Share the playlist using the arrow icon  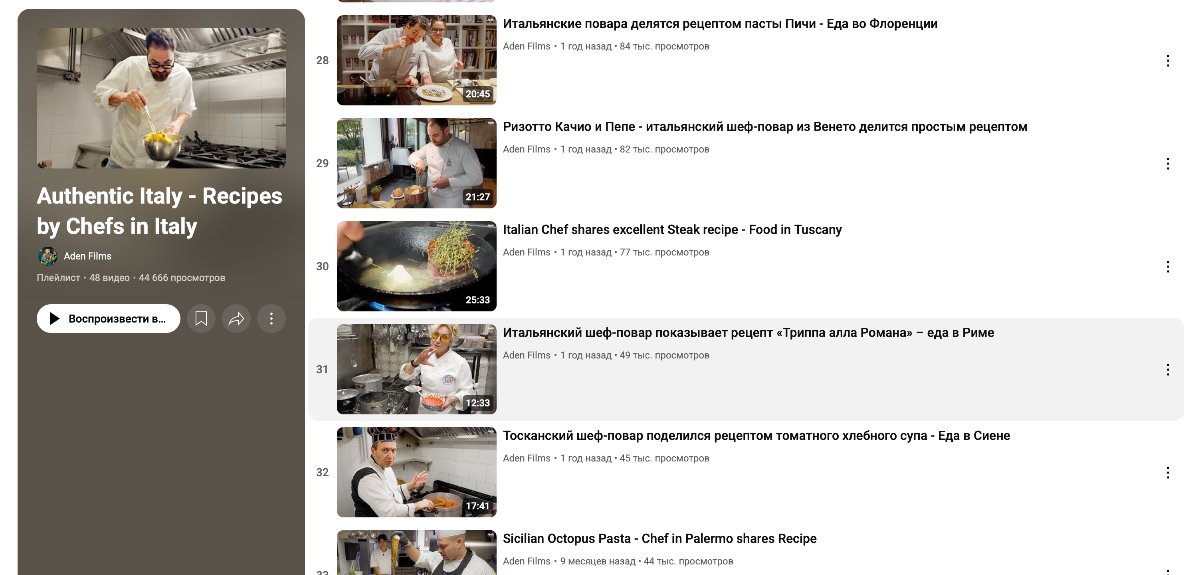pyautogui.click(x=236, y=319)
